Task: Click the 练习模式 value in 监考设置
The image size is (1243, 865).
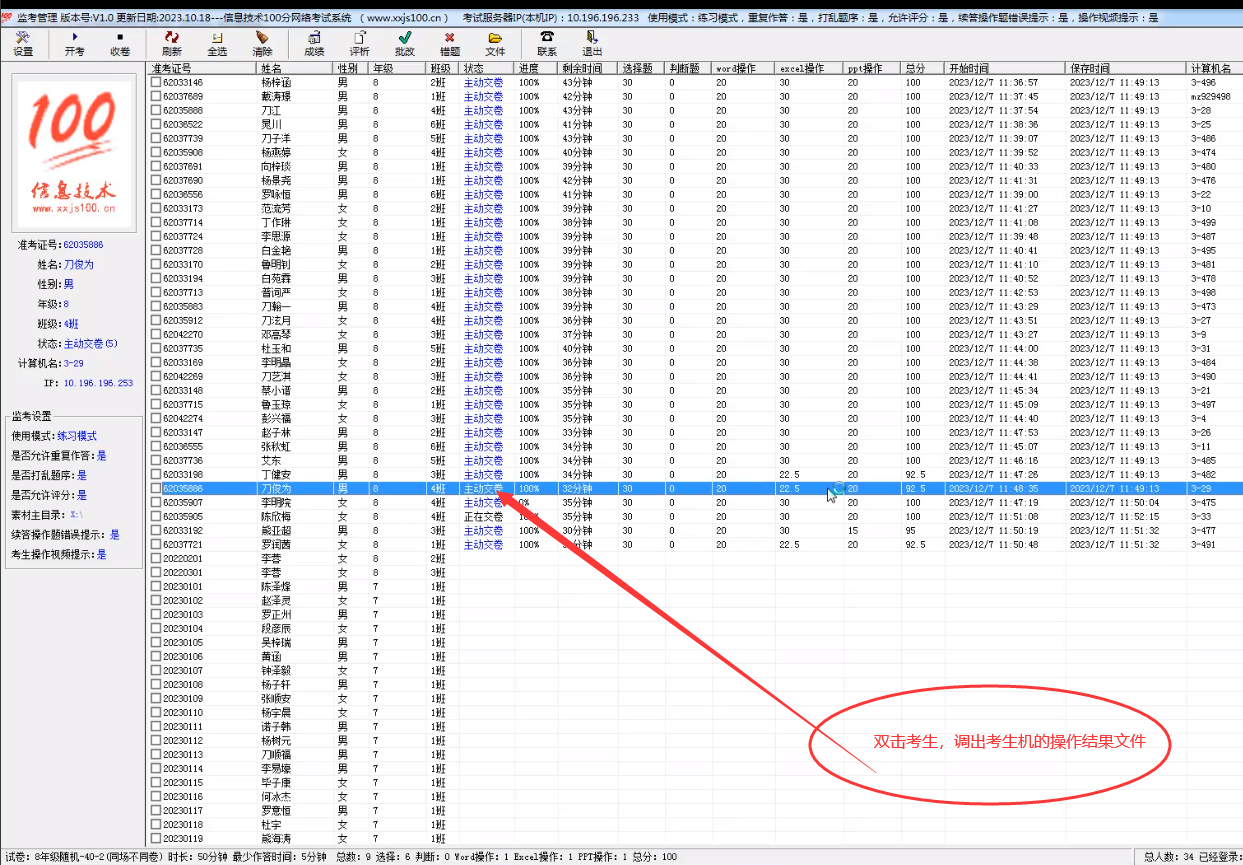Action: [x=77, y=437]
